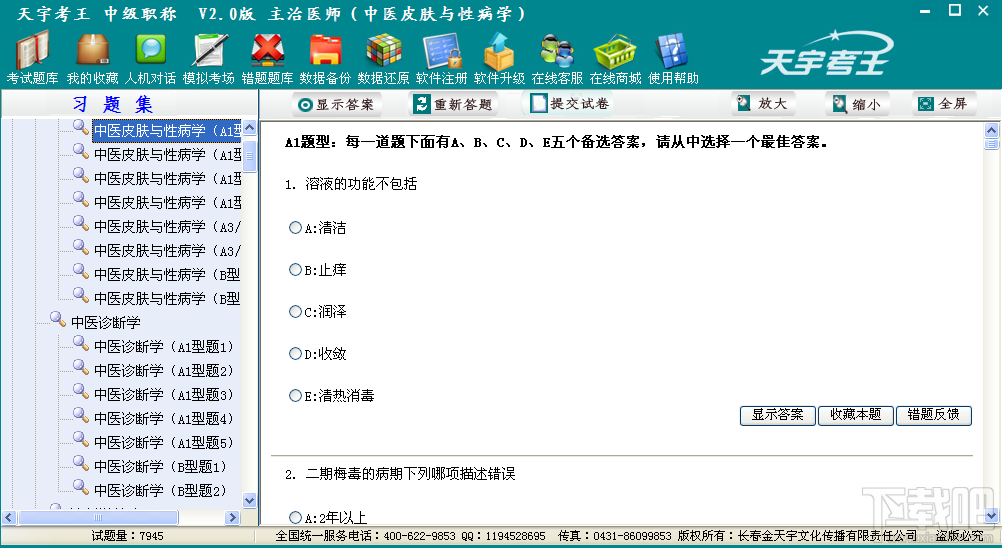Click 试题量：7945 in status bar
1002x548 pixels.
point(127,536)
